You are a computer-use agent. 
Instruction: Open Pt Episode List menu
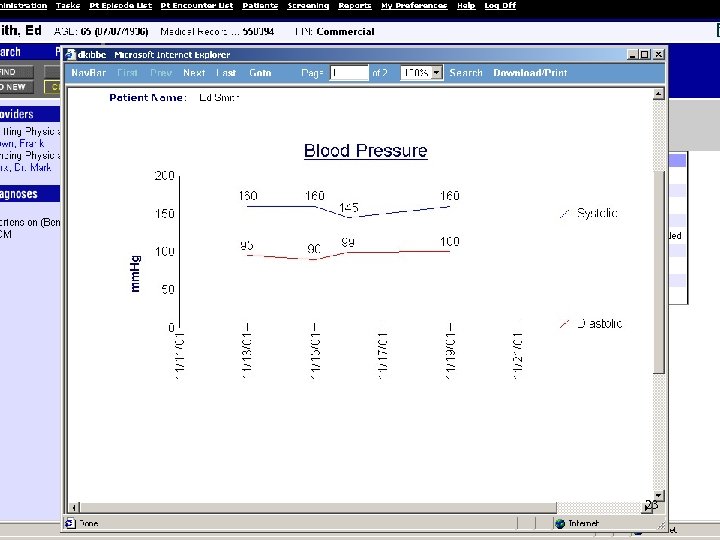120,6
